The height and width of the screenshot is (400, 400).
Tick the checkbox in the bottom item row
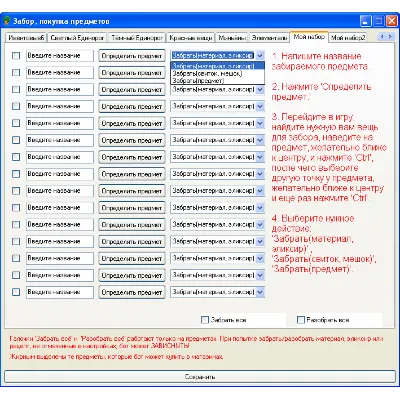[16, 292]
